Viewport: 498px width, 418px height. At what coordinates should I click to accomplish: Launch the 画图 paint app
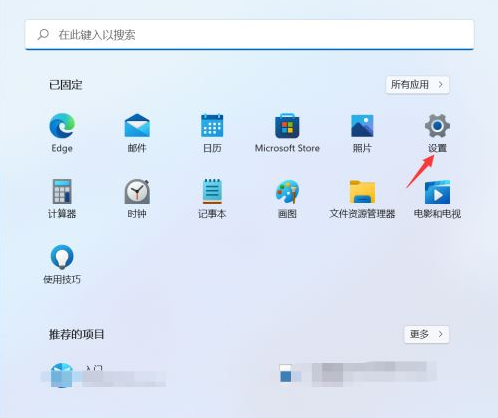coord(287,199)
